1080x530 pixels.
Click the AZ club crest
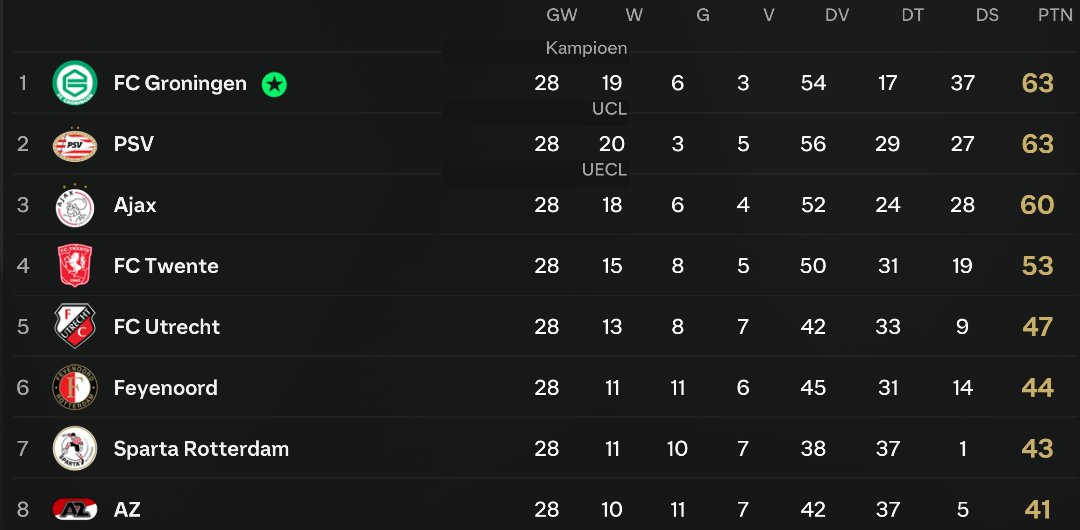click(74, 509)
